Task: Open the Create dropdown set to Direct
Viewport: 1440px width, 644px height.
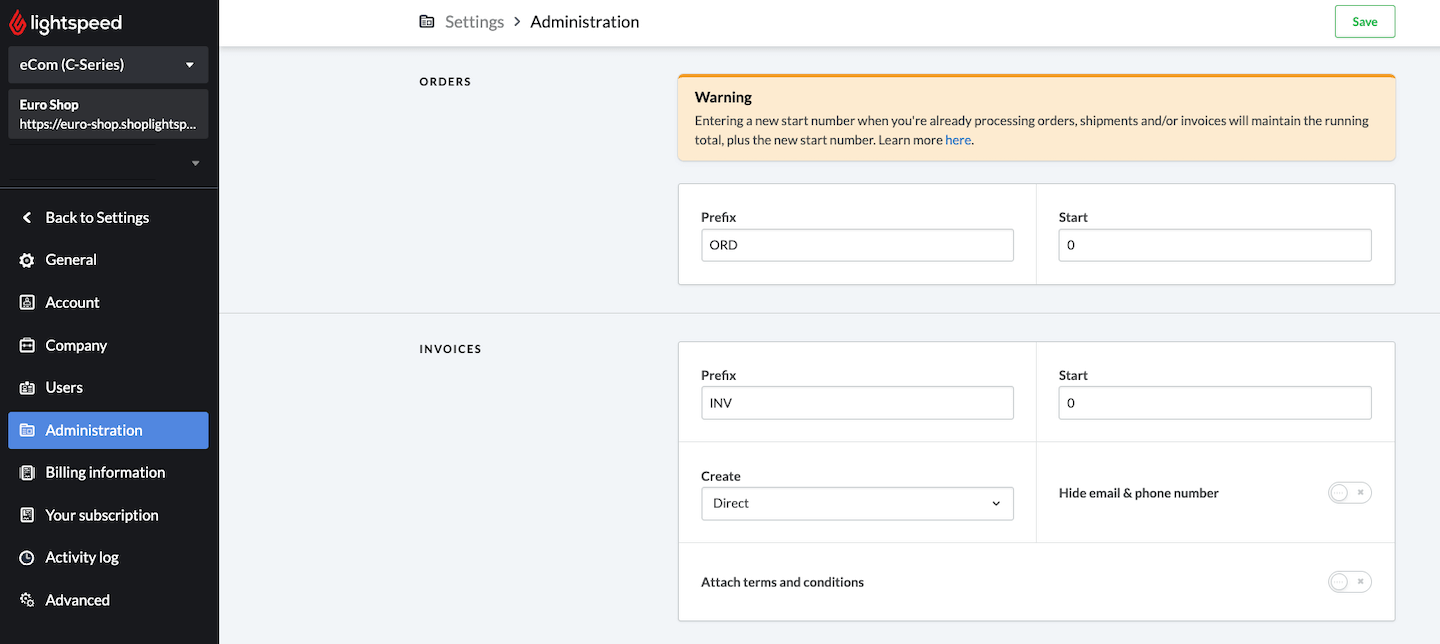Action: pos(857,503)
